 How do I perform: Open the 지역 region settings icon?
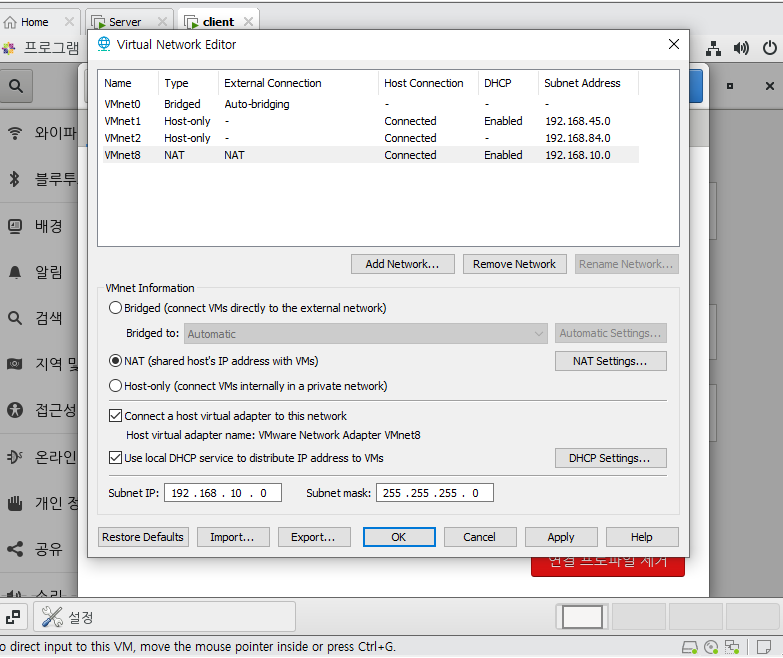click(x=14, y=364)
